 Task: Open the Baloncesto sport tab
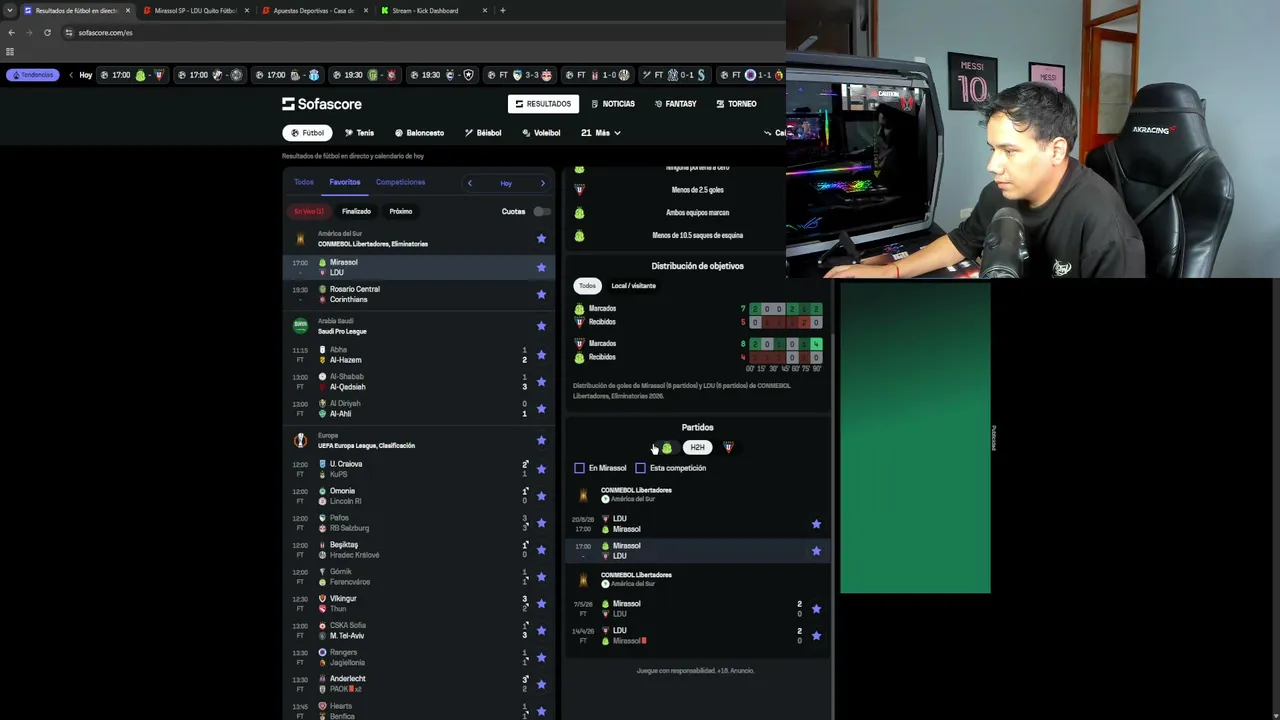[x=419, y=133]
